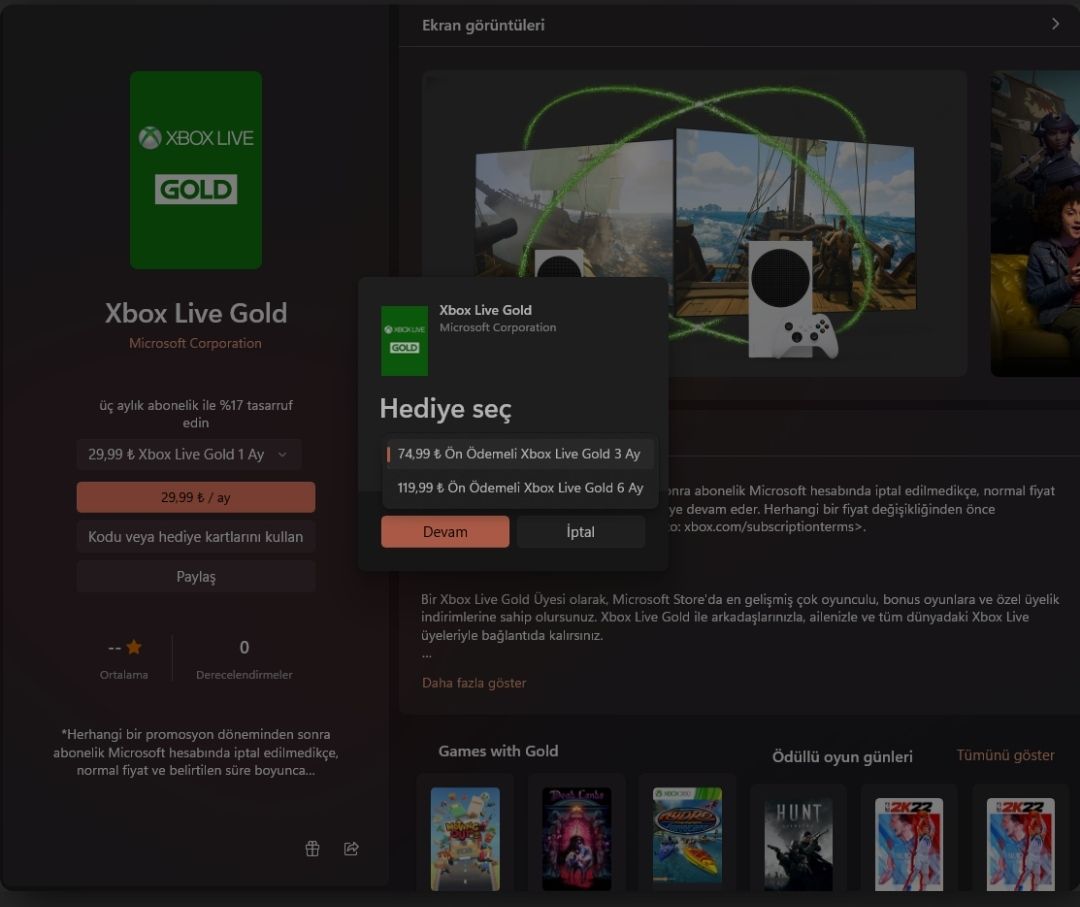
Task: Open the second screenshot with the pirate character
Action: [x=1035, y=222]
